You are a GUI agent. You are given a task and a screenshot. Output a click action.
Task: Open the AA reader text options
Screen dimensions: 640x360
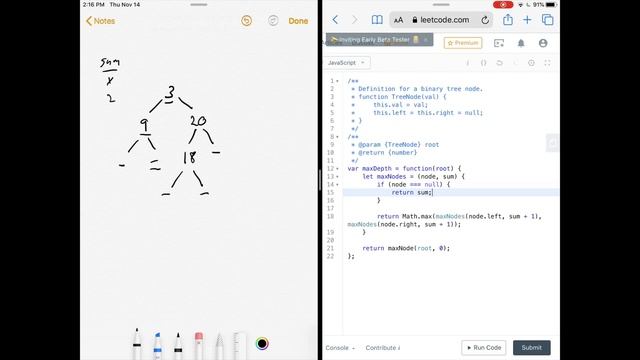[398, 20]
